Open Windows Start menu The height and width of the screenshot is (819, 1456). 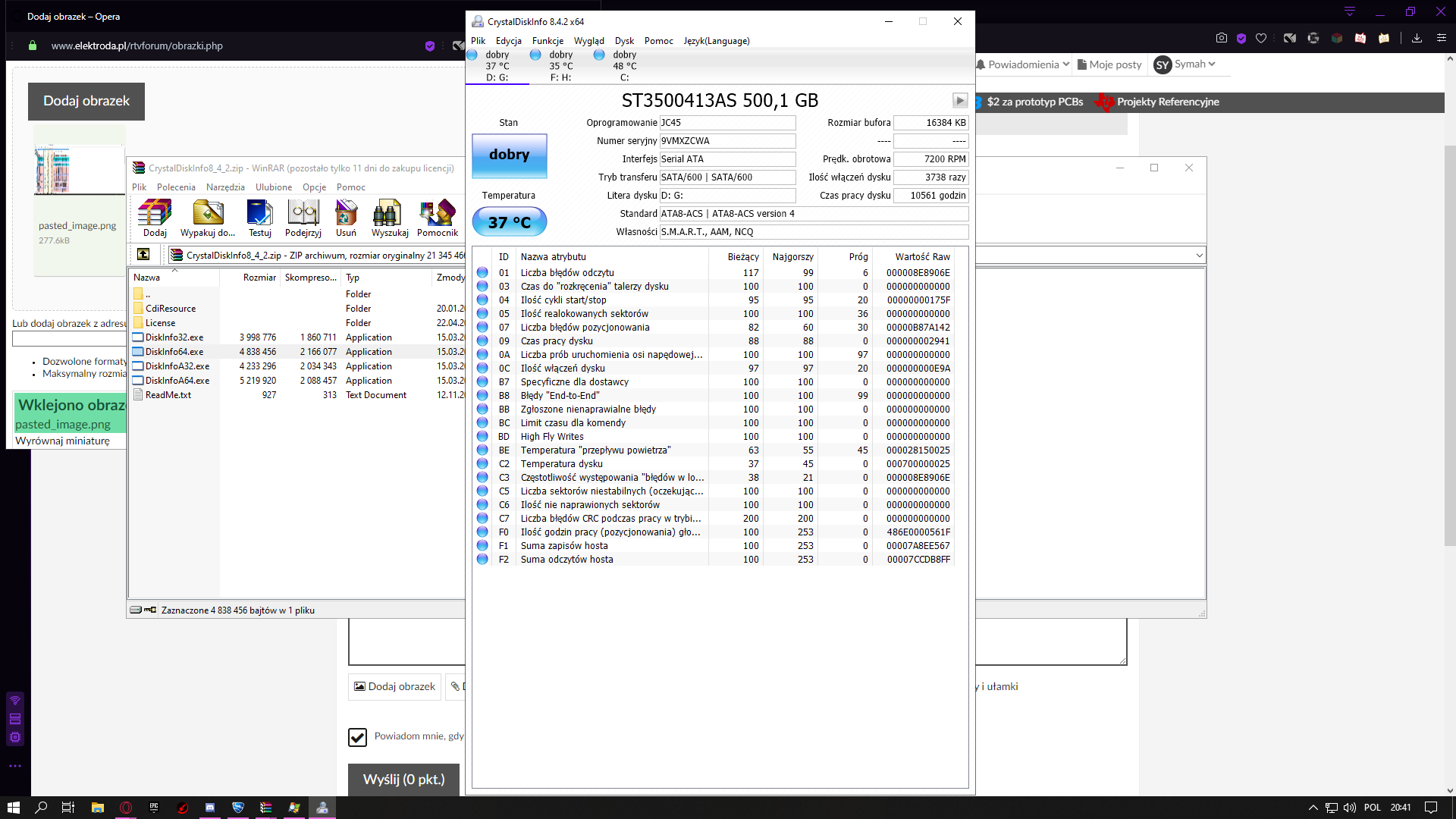(13, 808)
